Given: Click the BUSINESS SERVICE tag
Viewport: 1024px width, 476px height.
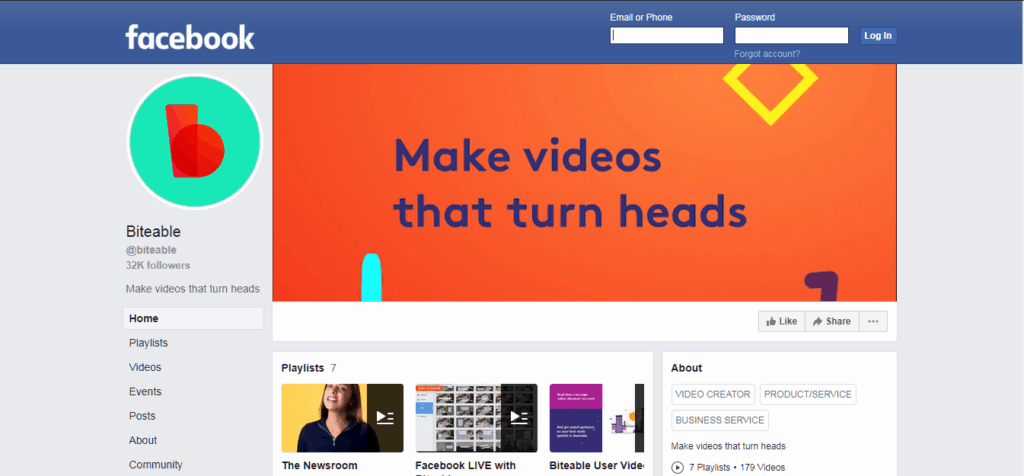Looking at the screenshot, I should pyautogui.click(x=720, y=420).
